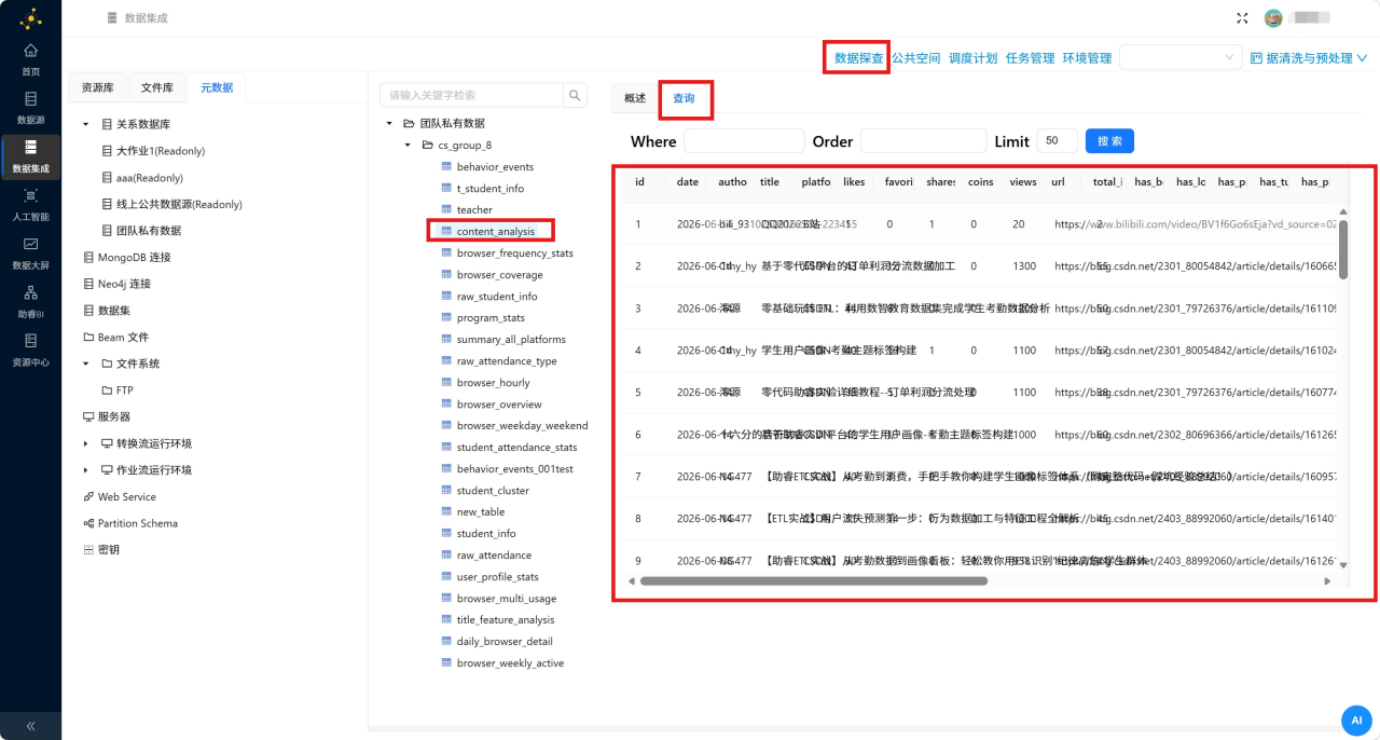Switch to the 概述 tab
The image size is (1380, 740).
tap(634, 98)
